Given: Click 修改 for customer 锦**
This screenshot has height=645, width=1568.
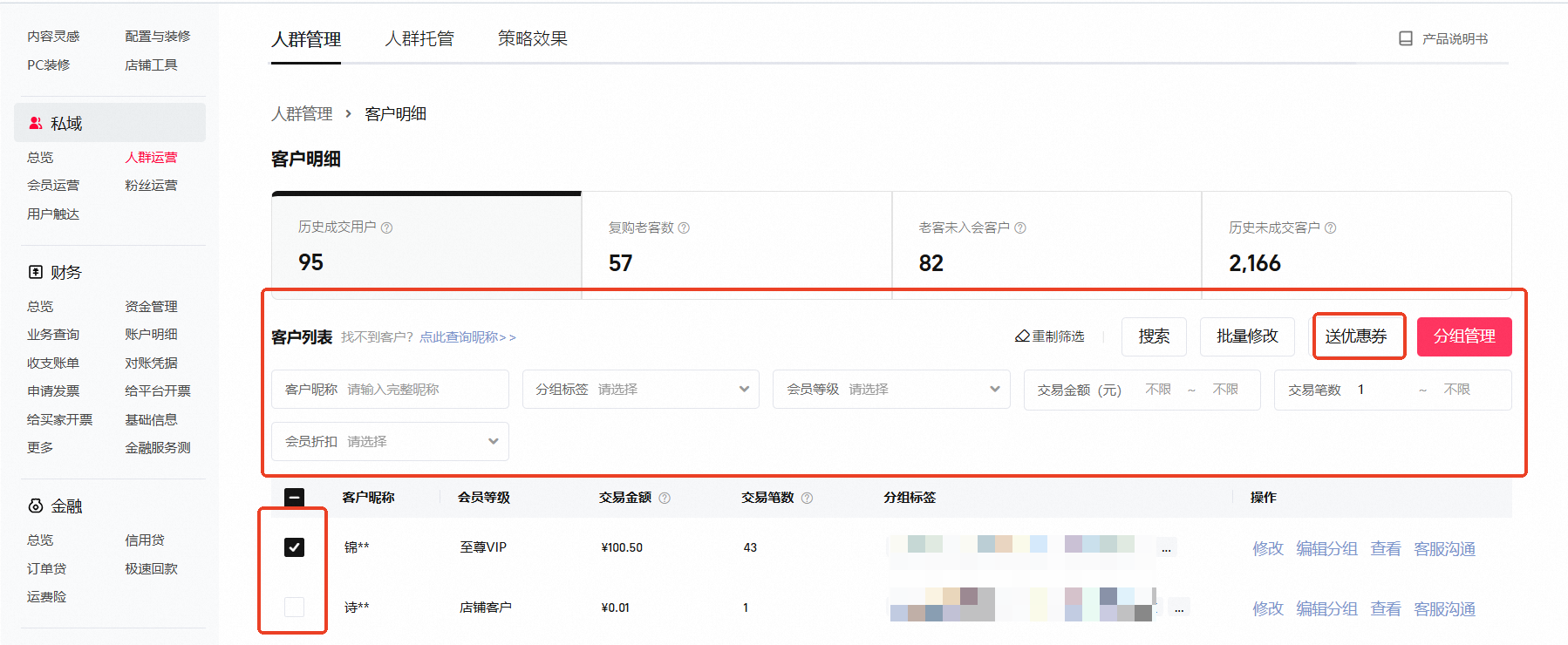Looking at the screenshot, I should (1268, 548).
